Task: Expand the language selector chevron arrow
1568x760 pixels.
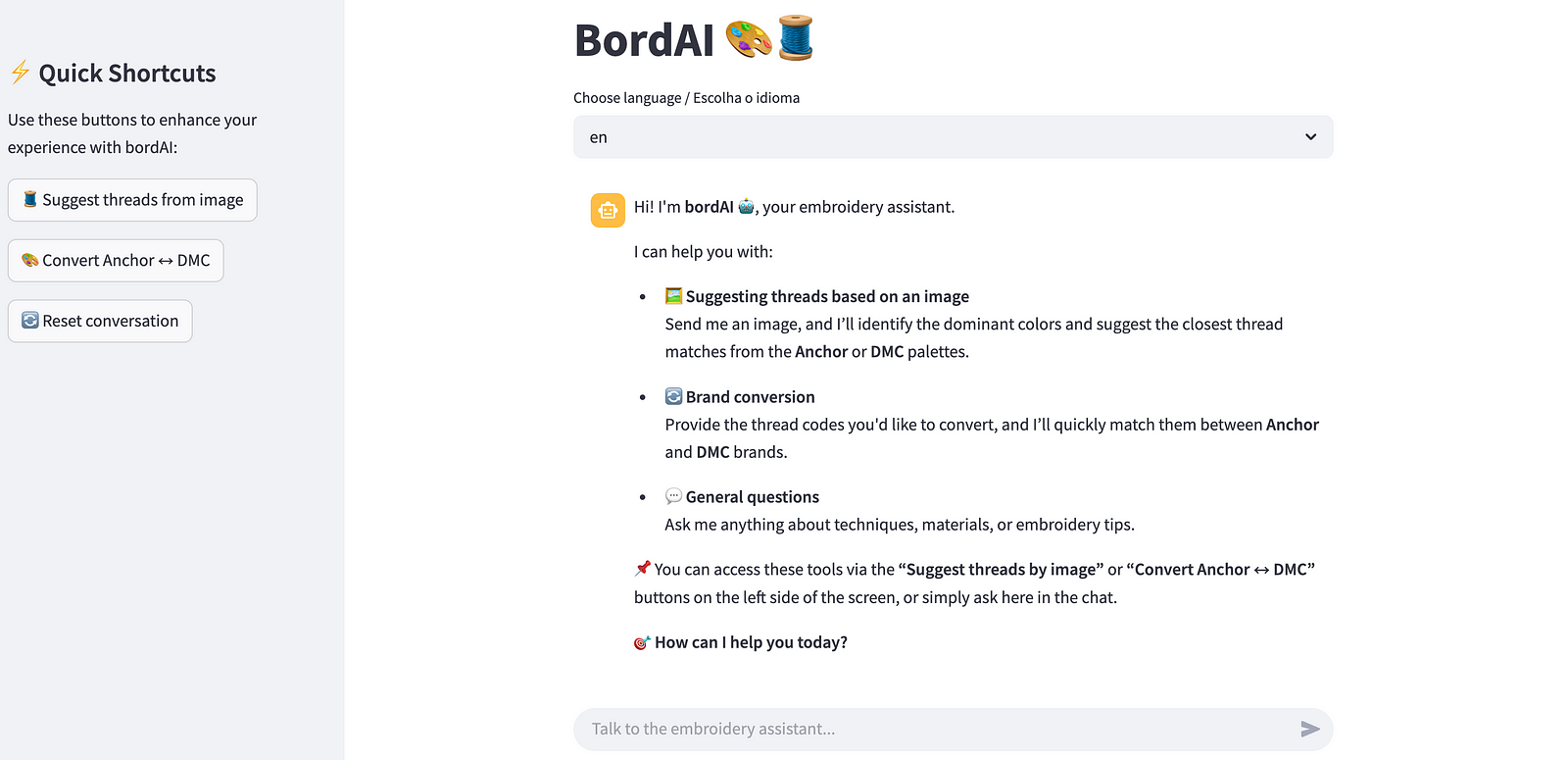Action: pos(1310,137)
